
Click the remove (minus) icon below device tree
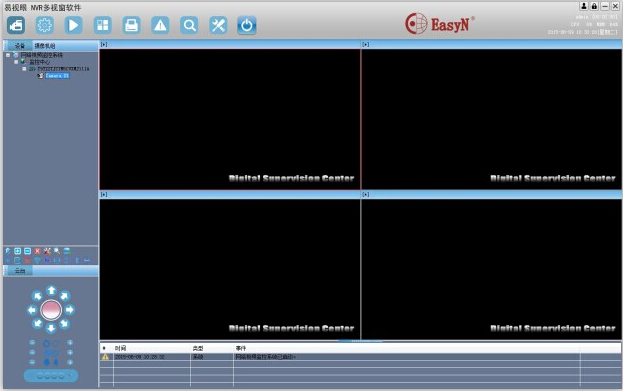[27, 251]
